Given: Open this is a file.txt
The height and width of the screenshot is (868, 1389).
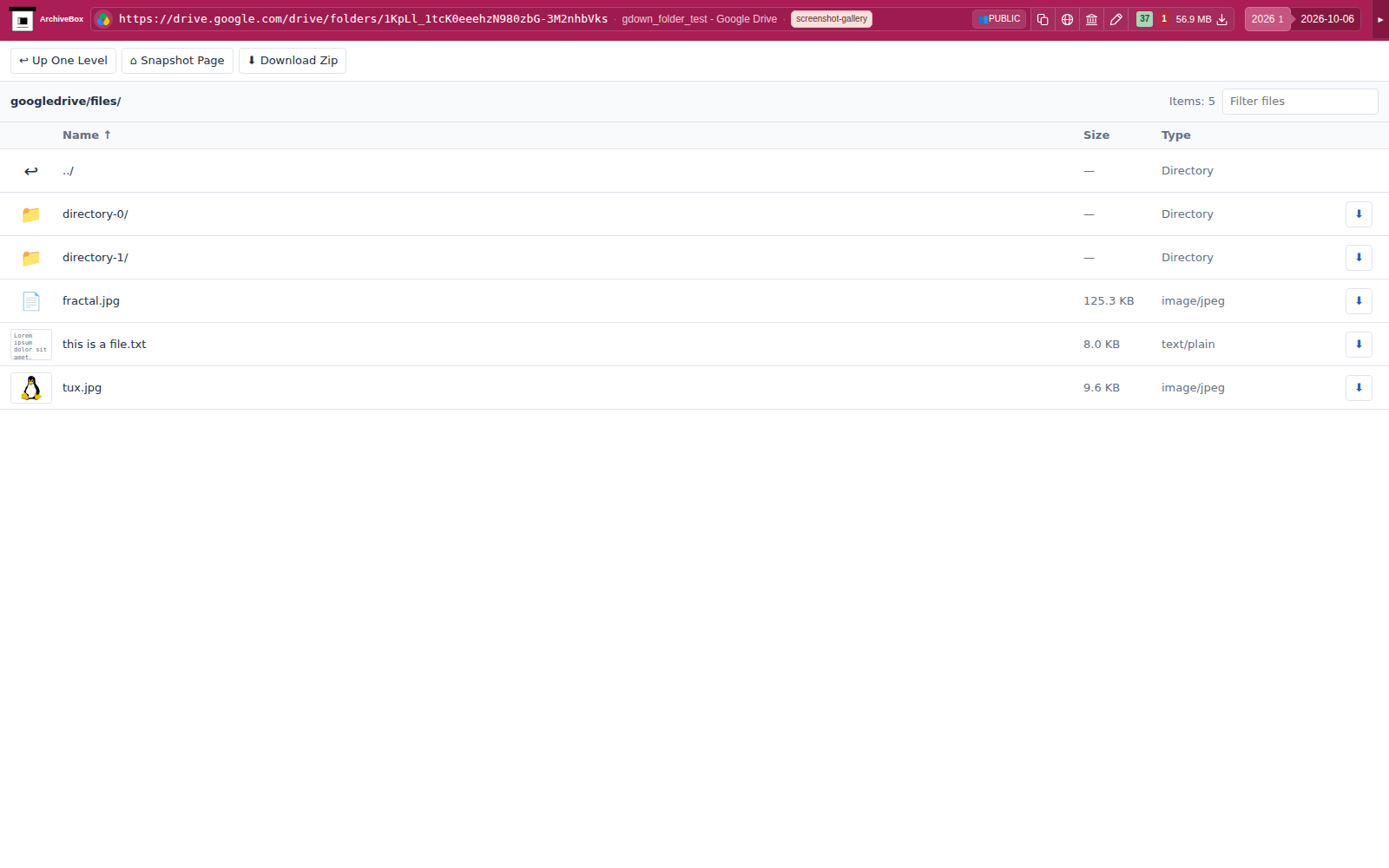Looking at the screenshot, I should tap(104, 345).
